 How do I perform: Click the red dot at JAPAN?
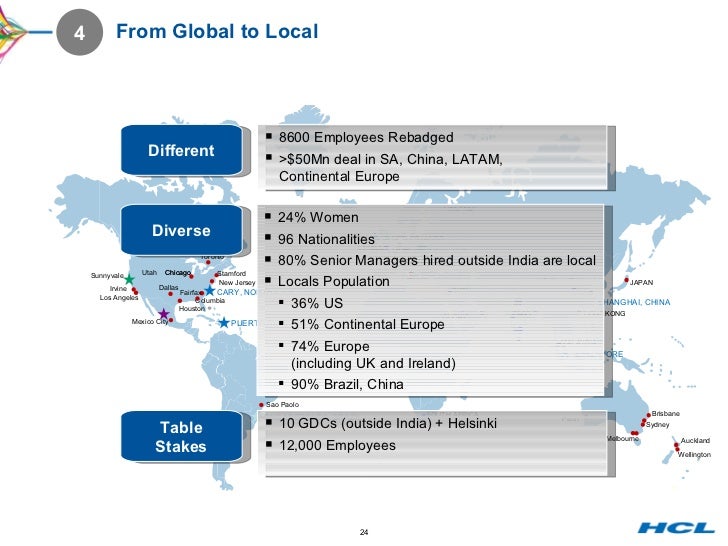(626, 280)
